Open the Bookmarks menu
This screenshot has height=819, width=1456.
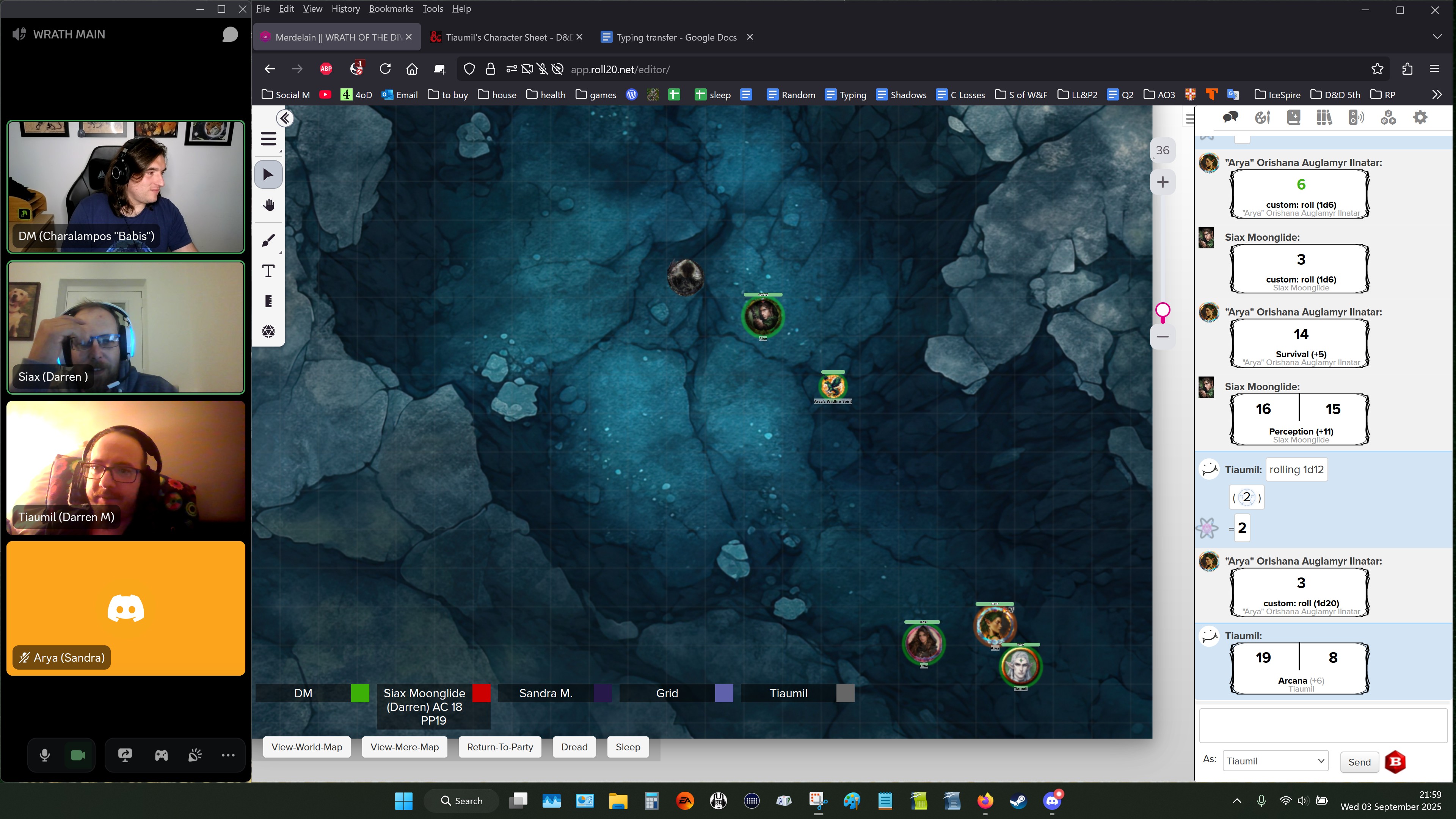[391, 8]
